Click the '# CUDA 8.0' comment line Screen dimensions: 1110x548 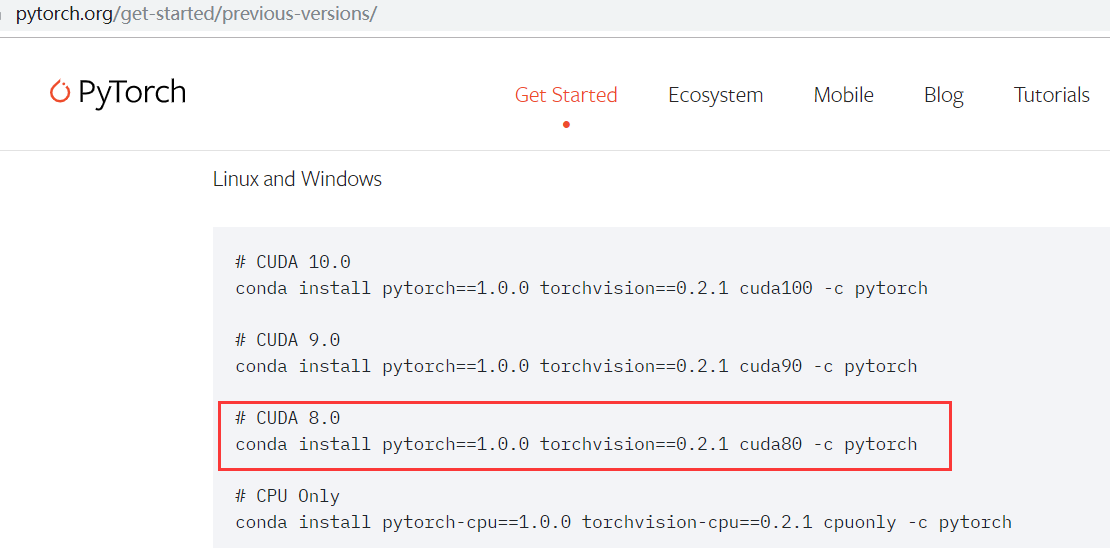click(x=287, y=418)
